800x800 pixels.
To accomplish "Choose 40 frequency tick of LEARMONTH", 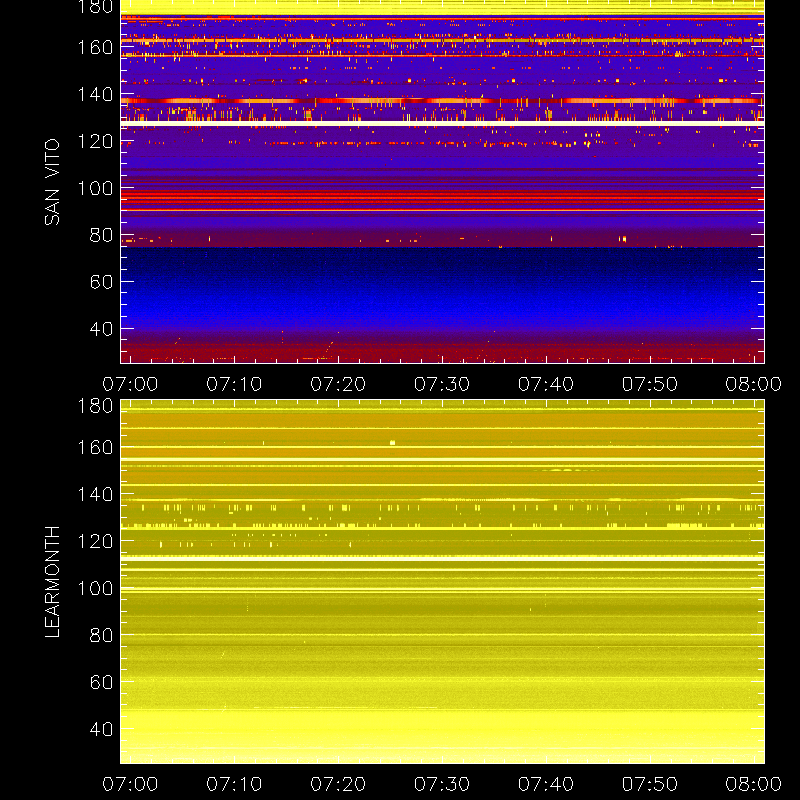I will (x=101, y=730).
